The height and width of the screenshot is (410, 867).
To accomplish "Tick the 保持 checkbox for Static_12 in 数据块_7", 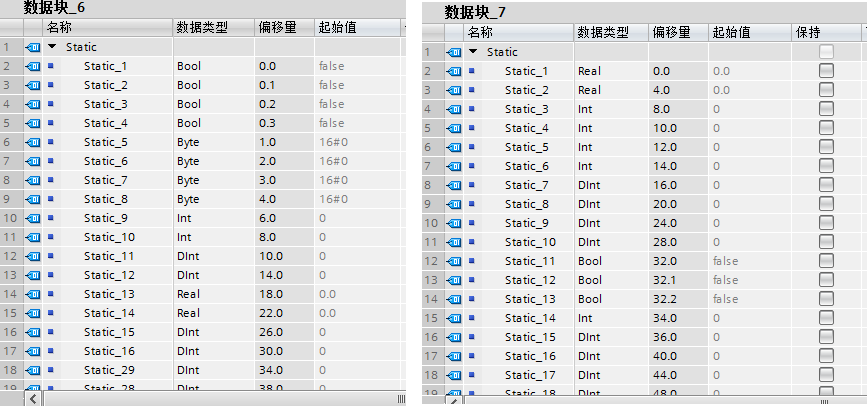I will coord(826,280).
